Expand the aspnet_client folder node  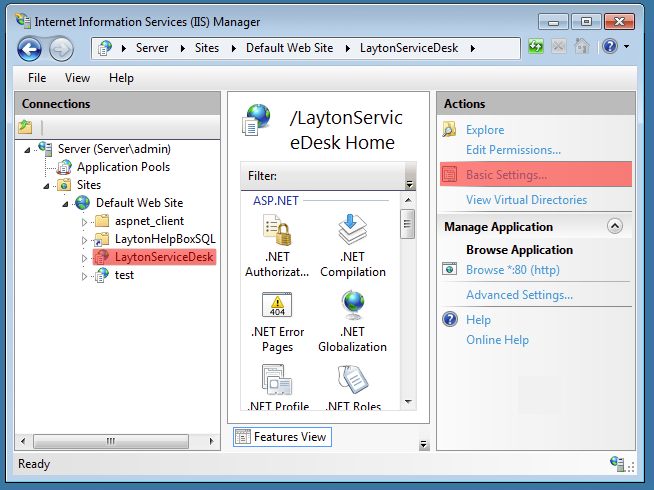pos(84,222)
